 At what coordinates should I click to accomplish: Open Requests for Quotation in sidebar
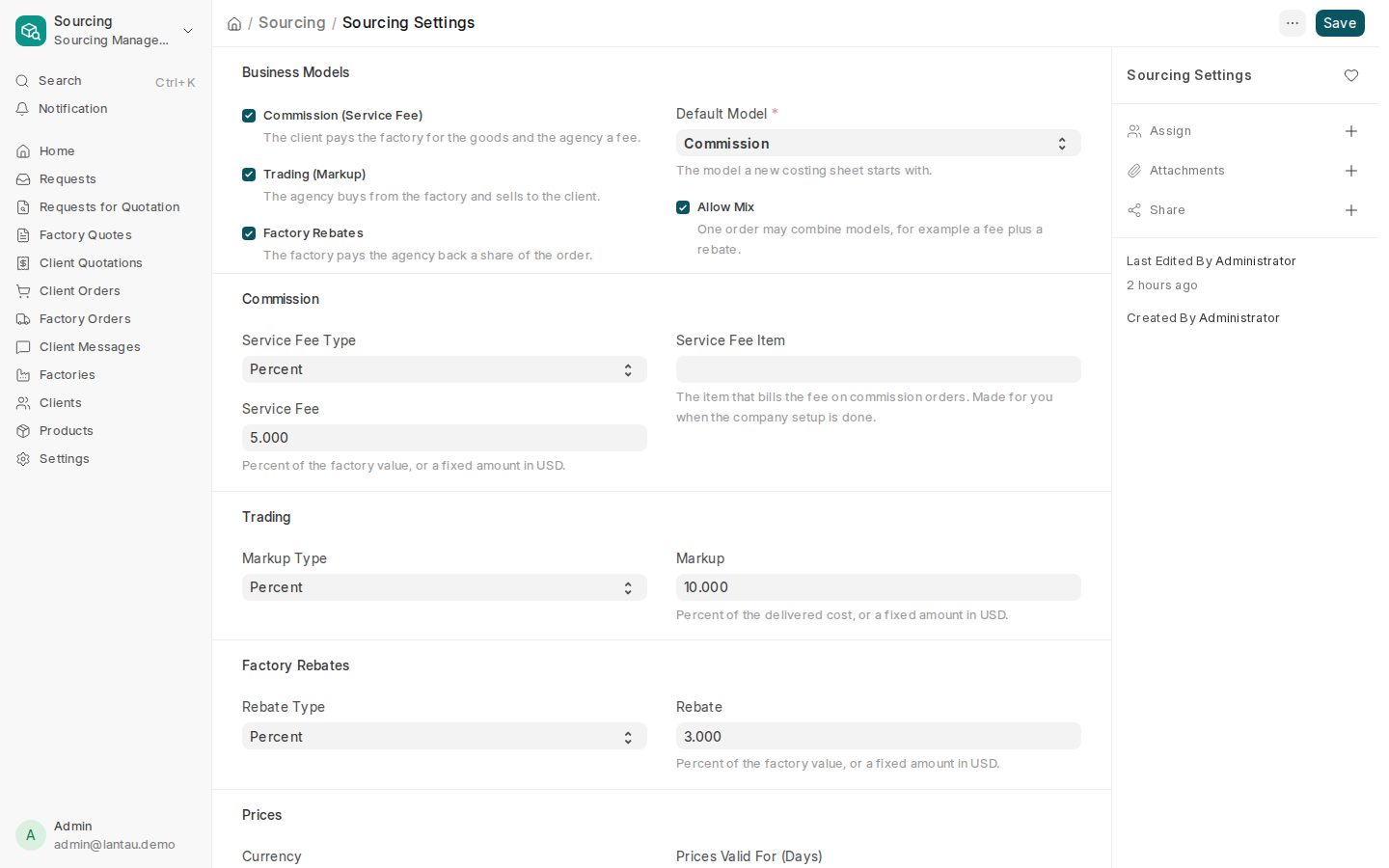click(x=105, y=207)
